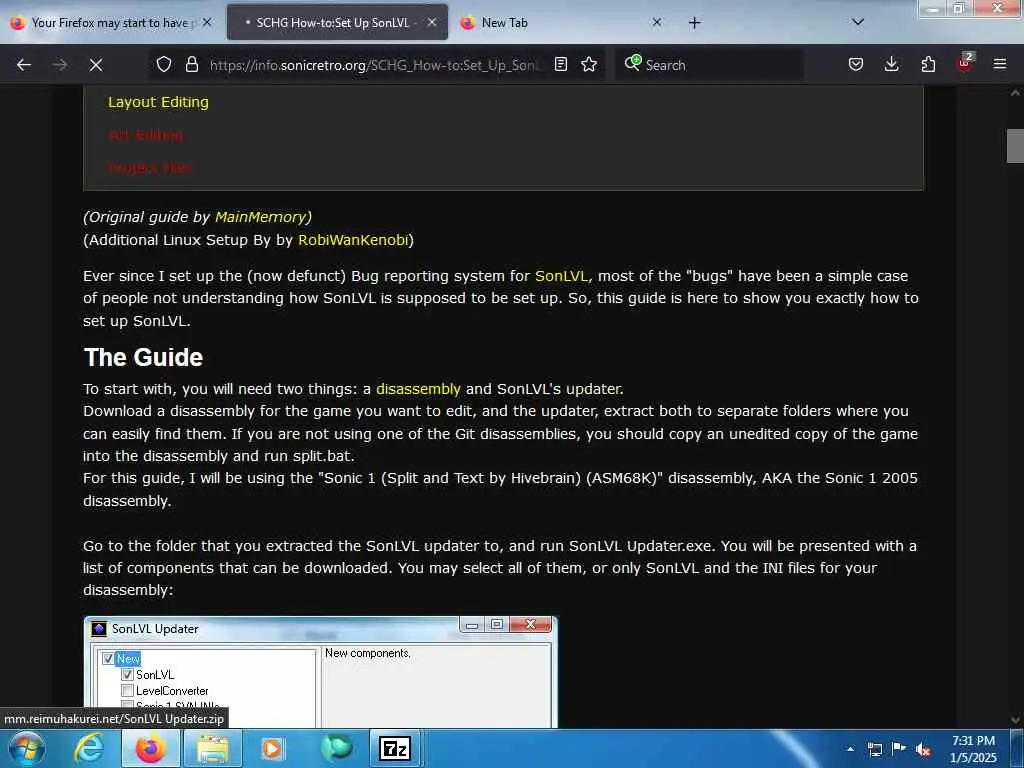Open the network tray icon
The image size is (1024, 768).
(874, 749)
